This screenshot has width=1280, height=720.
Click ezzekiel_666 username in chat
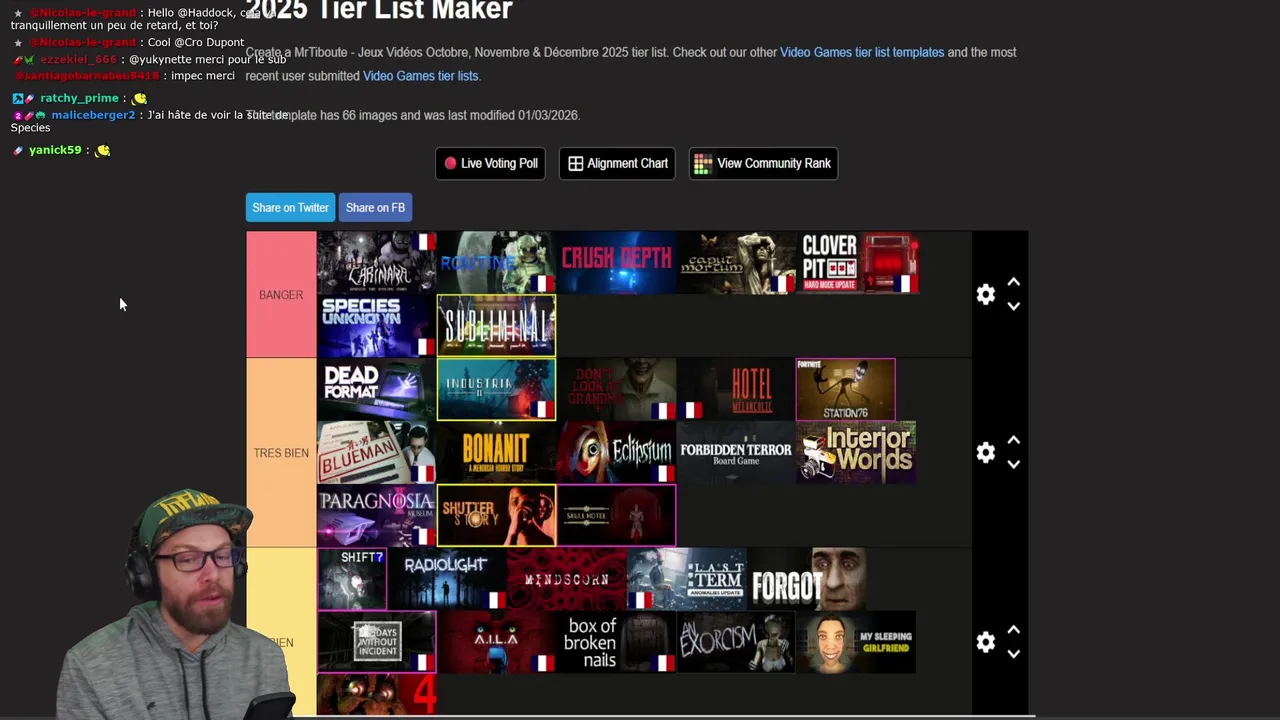pyautogui.click(x=78, y=59)
